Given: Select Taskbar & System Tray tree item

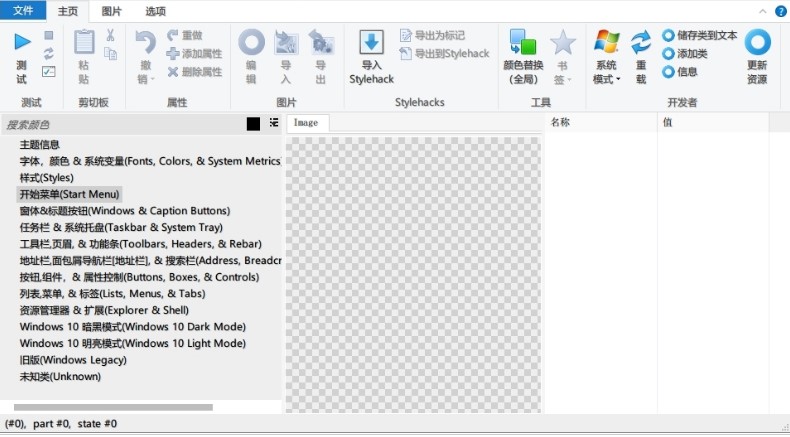Looking at the screenshot, I should (x=121, y=227).
